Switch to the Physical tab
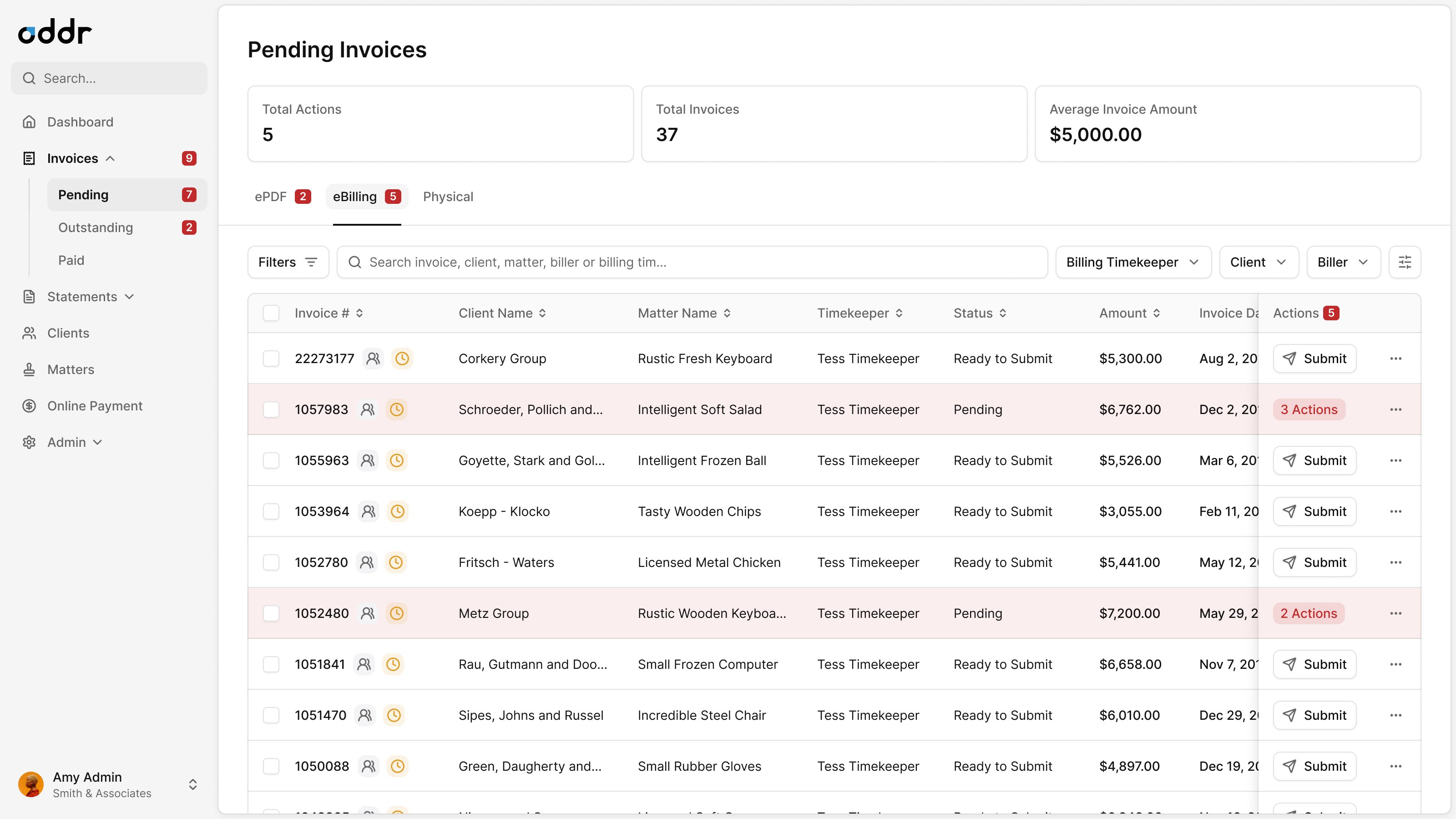The height and width of the screenshot is (819, 1456). click(x=448, y=197)
